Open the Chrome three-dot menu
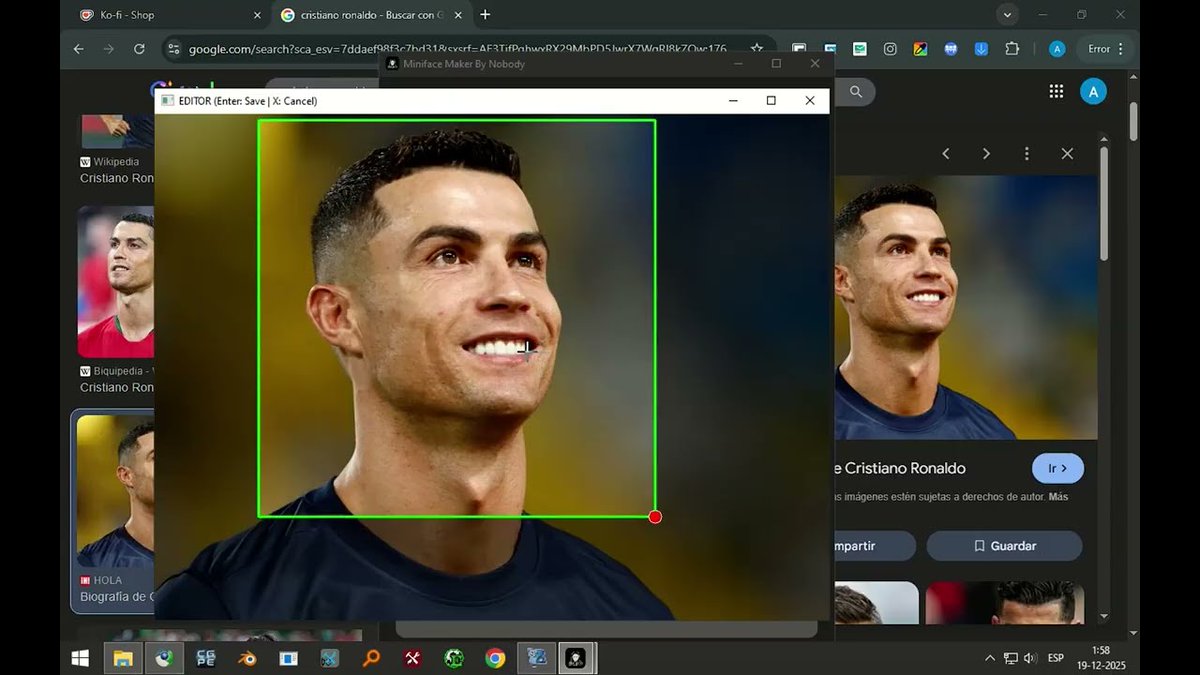The height and width of the screenshot is (675, 1200). (1120, 48)
